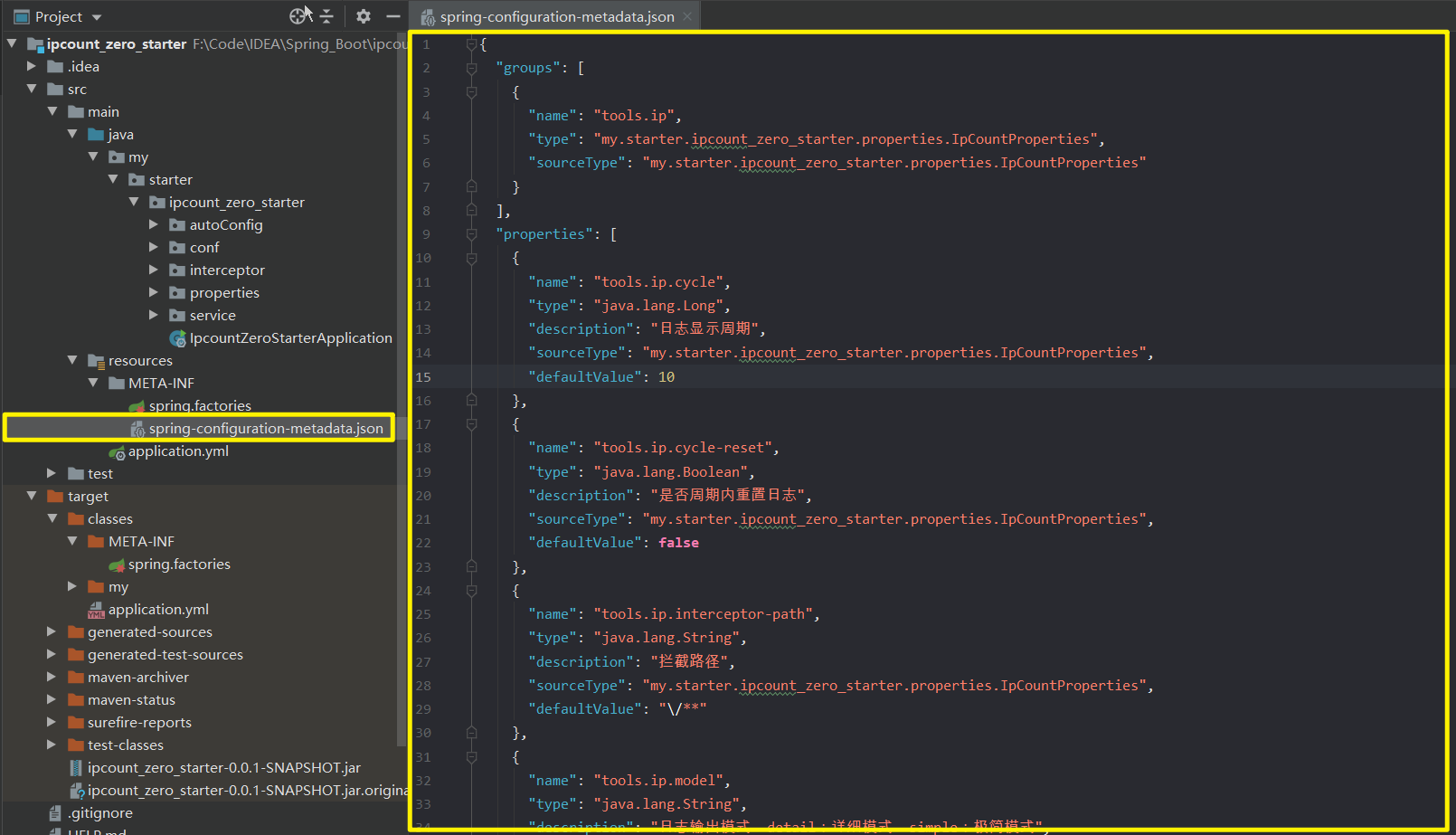Expand the .idea folder

tap(32, 66)
